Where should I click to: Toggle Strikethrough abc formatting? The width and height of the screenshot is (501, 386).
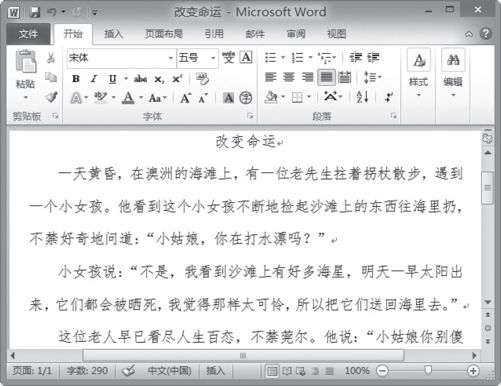click(x=140, y=79)
